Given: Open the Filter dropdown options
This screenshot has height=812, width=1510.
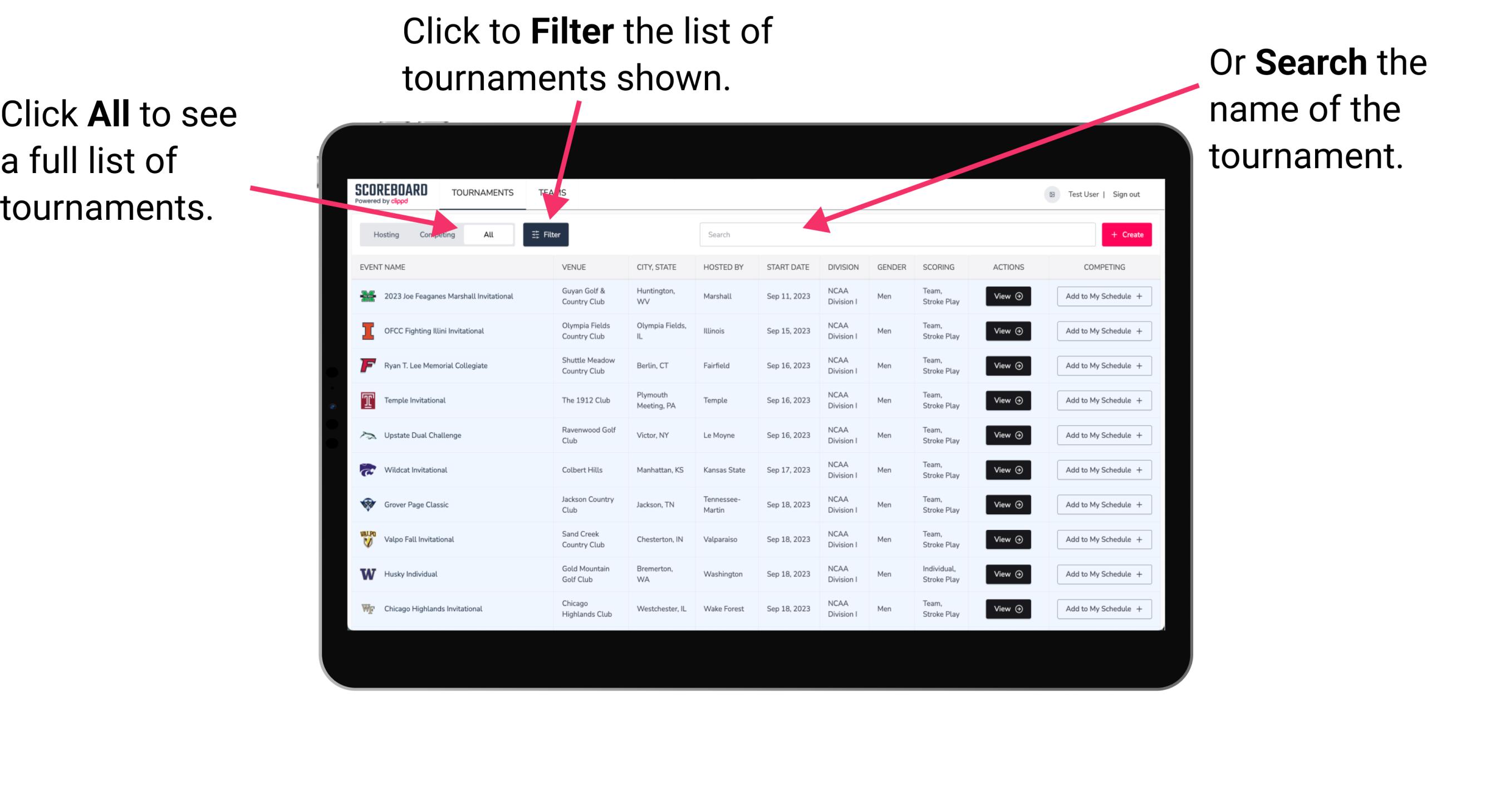Looking at the screenshot, I should [x=546, y=234].
